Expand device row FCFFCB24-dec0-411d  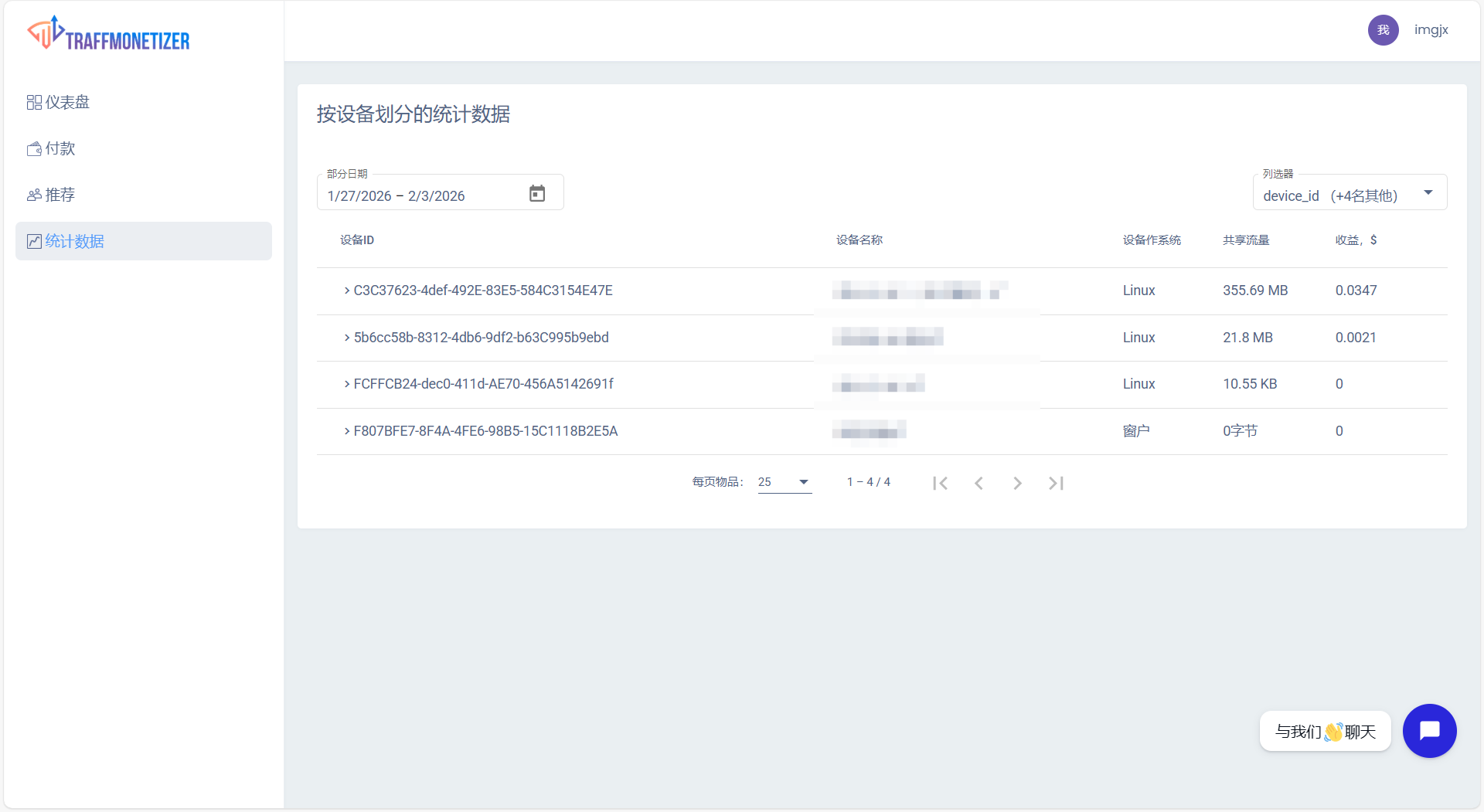point(347,384)
